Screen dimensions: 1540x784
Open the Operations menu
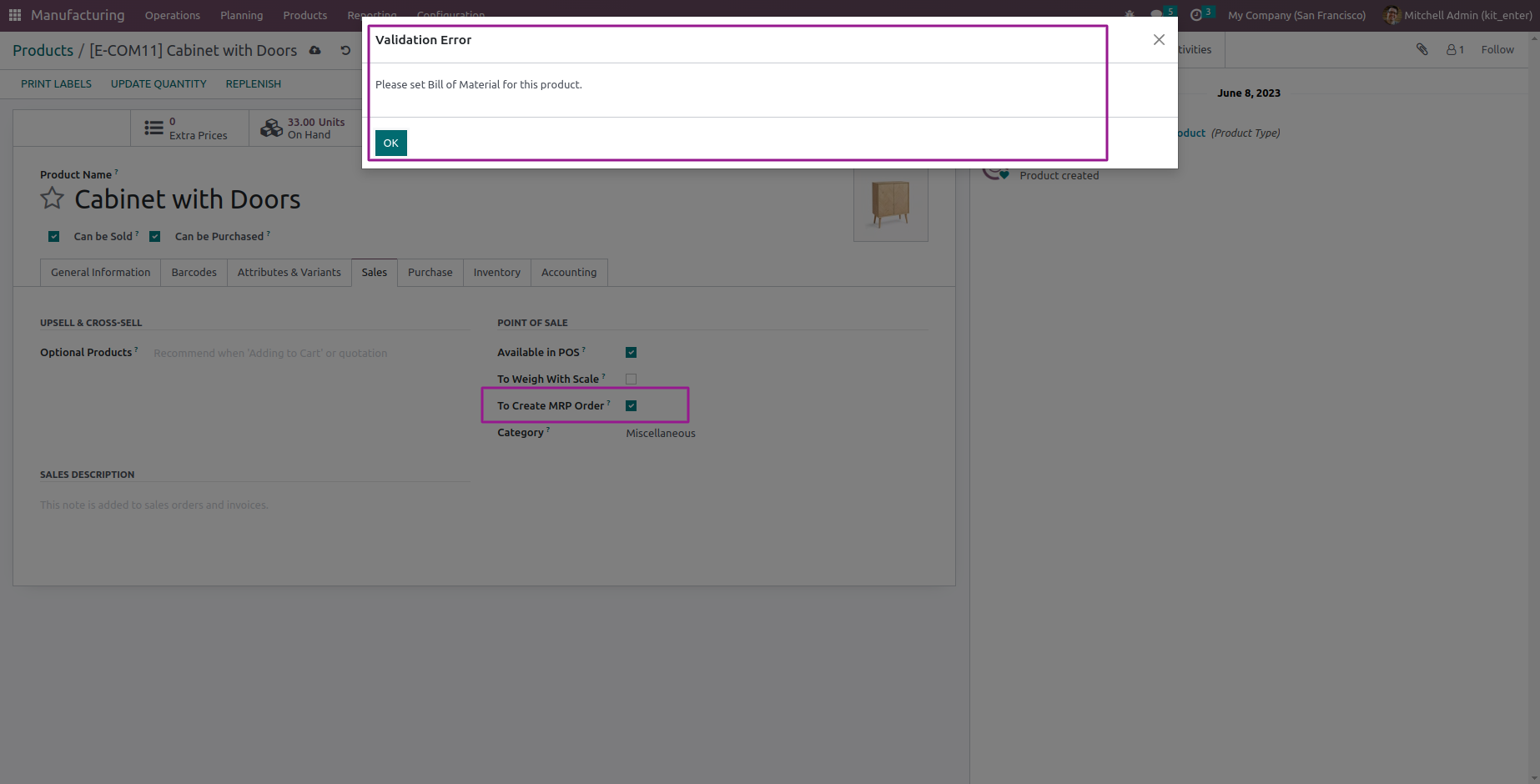[172, 15]
